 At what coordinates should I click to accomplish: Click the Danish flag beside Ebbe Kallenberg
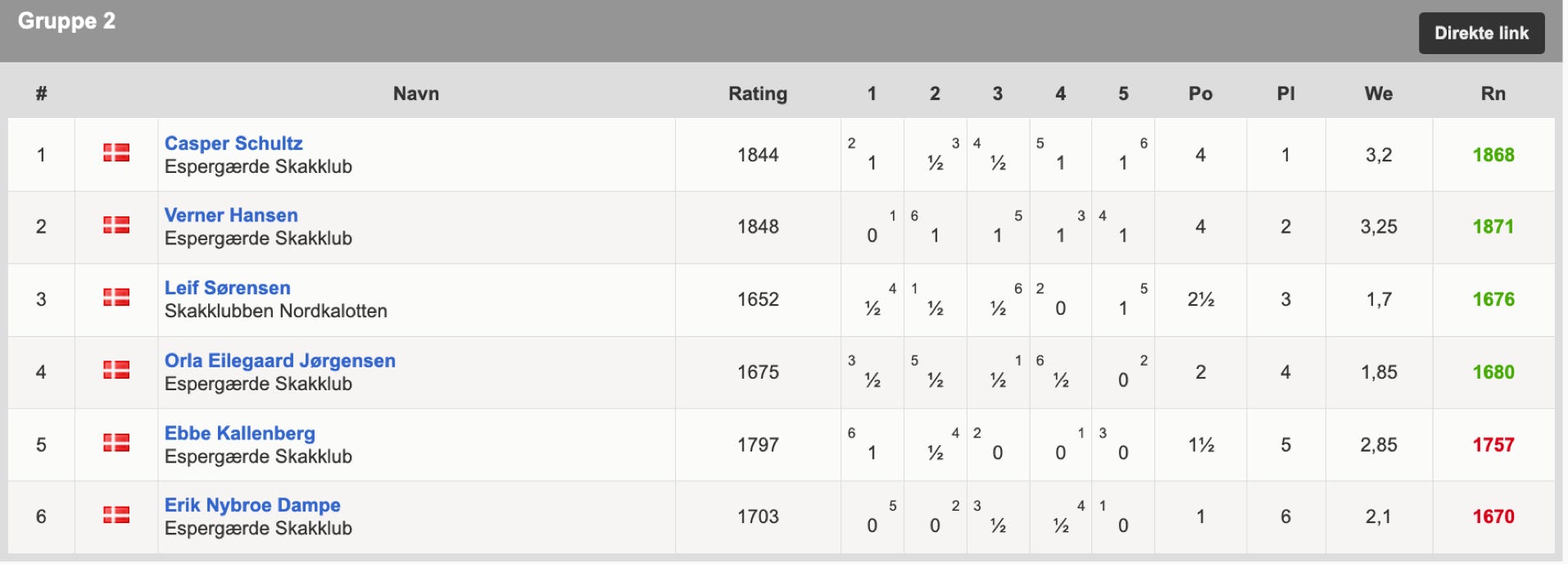tap(116, 443)
